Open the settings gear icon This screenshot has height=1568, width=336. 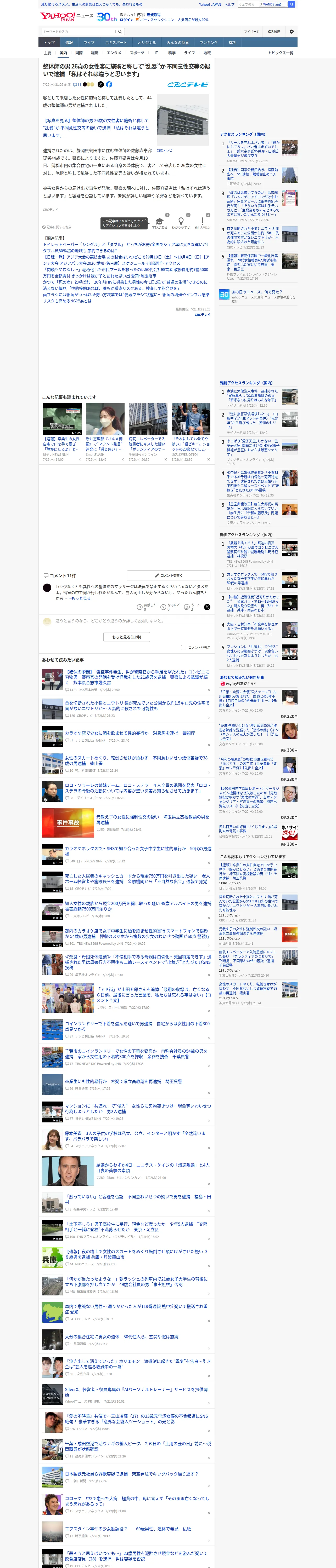(292, 32)
